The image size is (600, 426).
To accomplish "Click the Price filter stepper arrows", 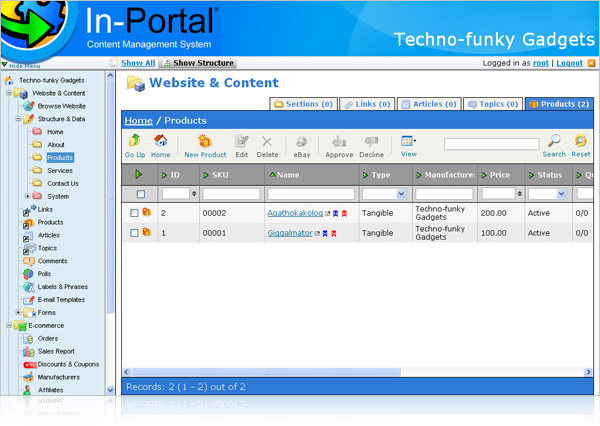I will [x=519, y=194].
